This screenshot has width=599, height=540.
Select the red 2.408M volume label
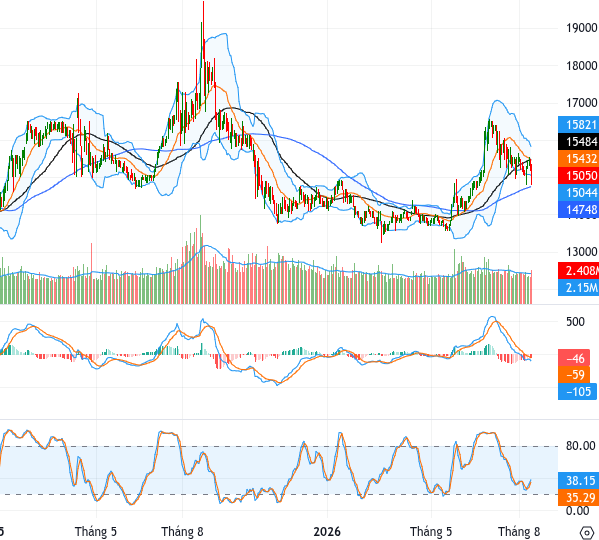tap(578, 270)
